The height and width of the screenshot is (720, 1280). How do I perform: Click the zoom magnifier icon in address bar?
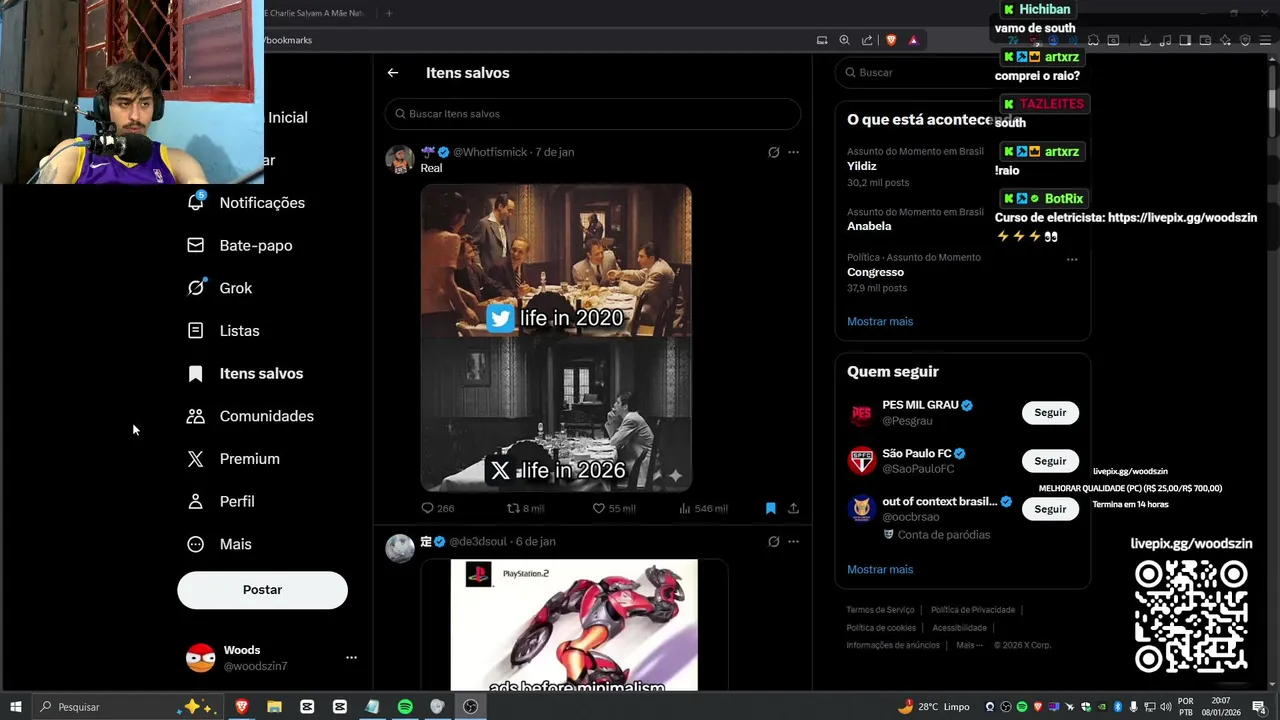(x=844, y=40)
